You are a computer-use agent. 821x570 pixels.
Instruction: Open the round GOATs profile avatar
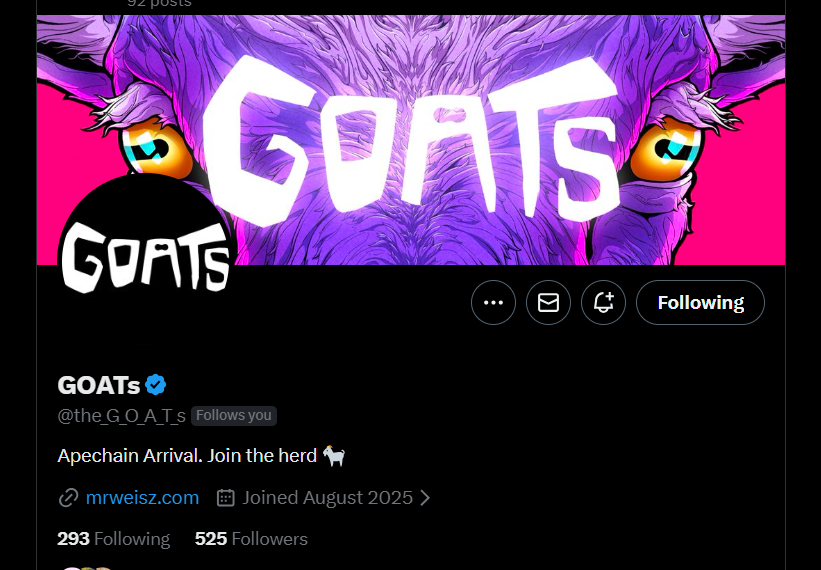pyautogui.click(x=147, y=260)
